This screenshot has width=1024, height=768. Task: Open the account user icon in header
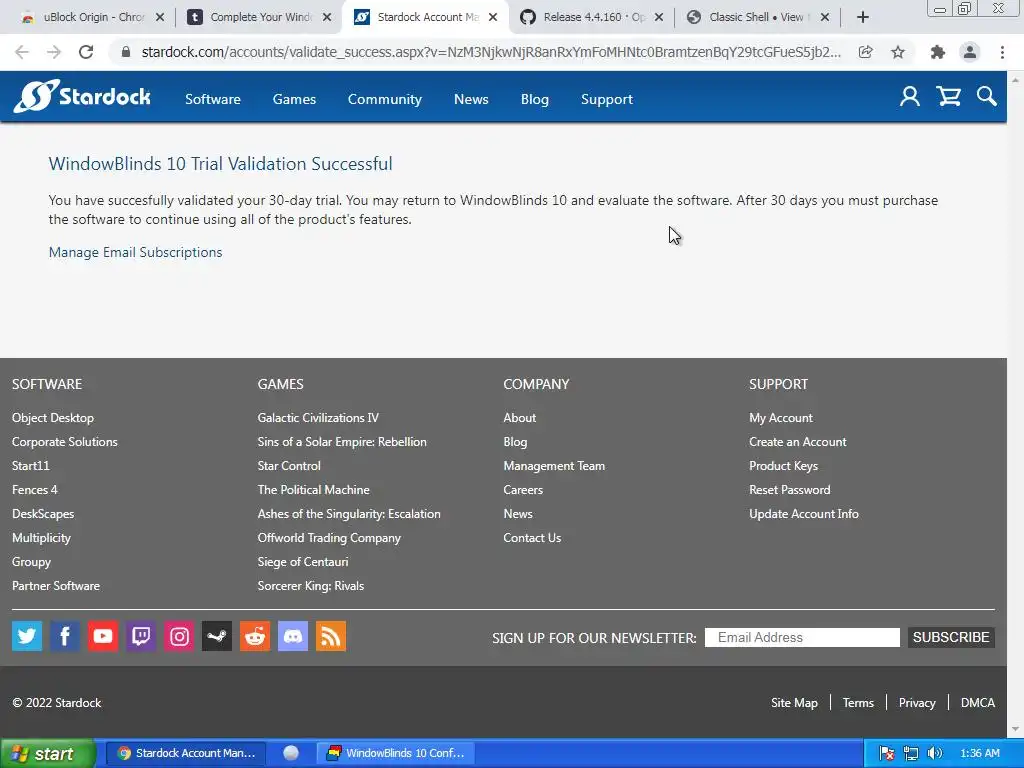[909, 97]
